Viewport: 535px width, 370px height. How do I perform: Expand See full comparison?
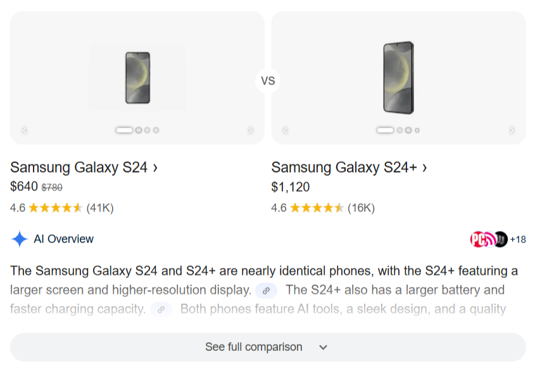(268, 347)
